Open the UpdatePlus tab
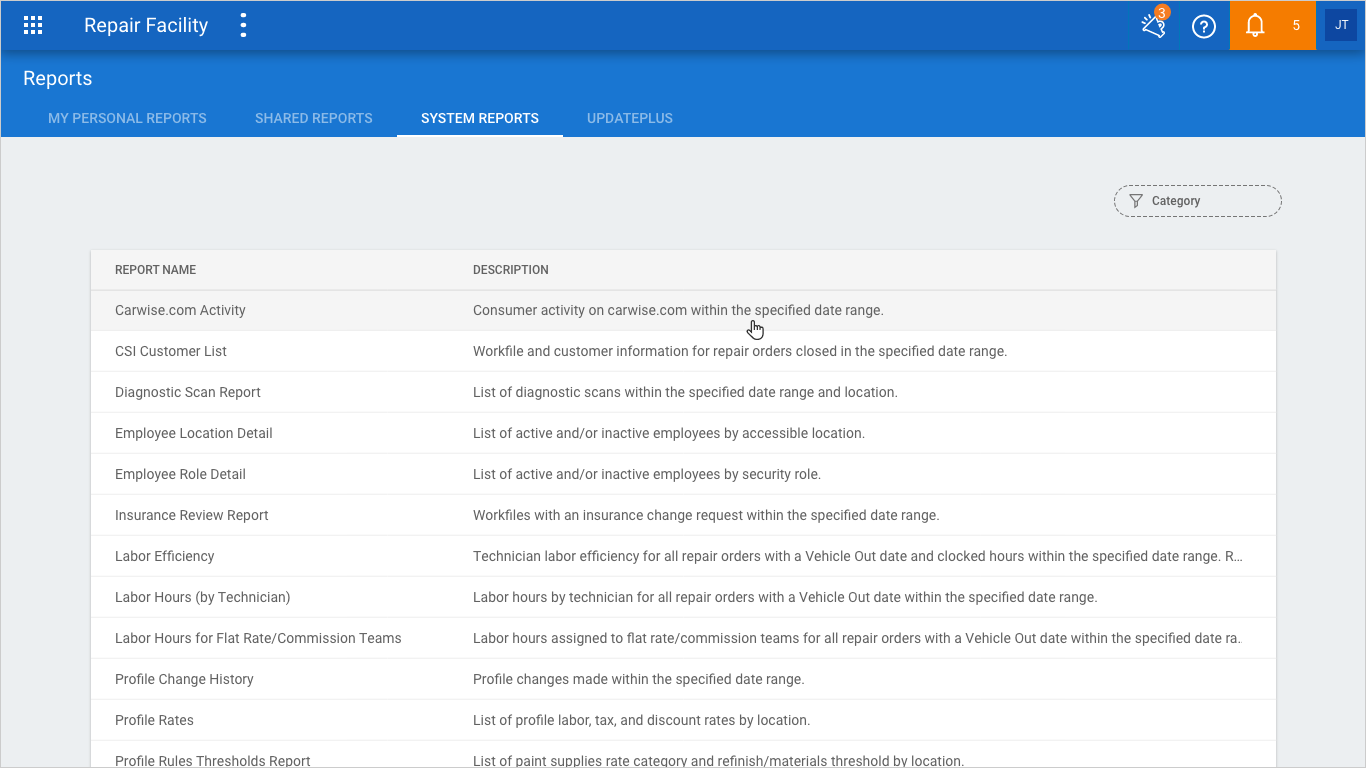The height and width of the screenshot is (768, 1366). (630, 118)
